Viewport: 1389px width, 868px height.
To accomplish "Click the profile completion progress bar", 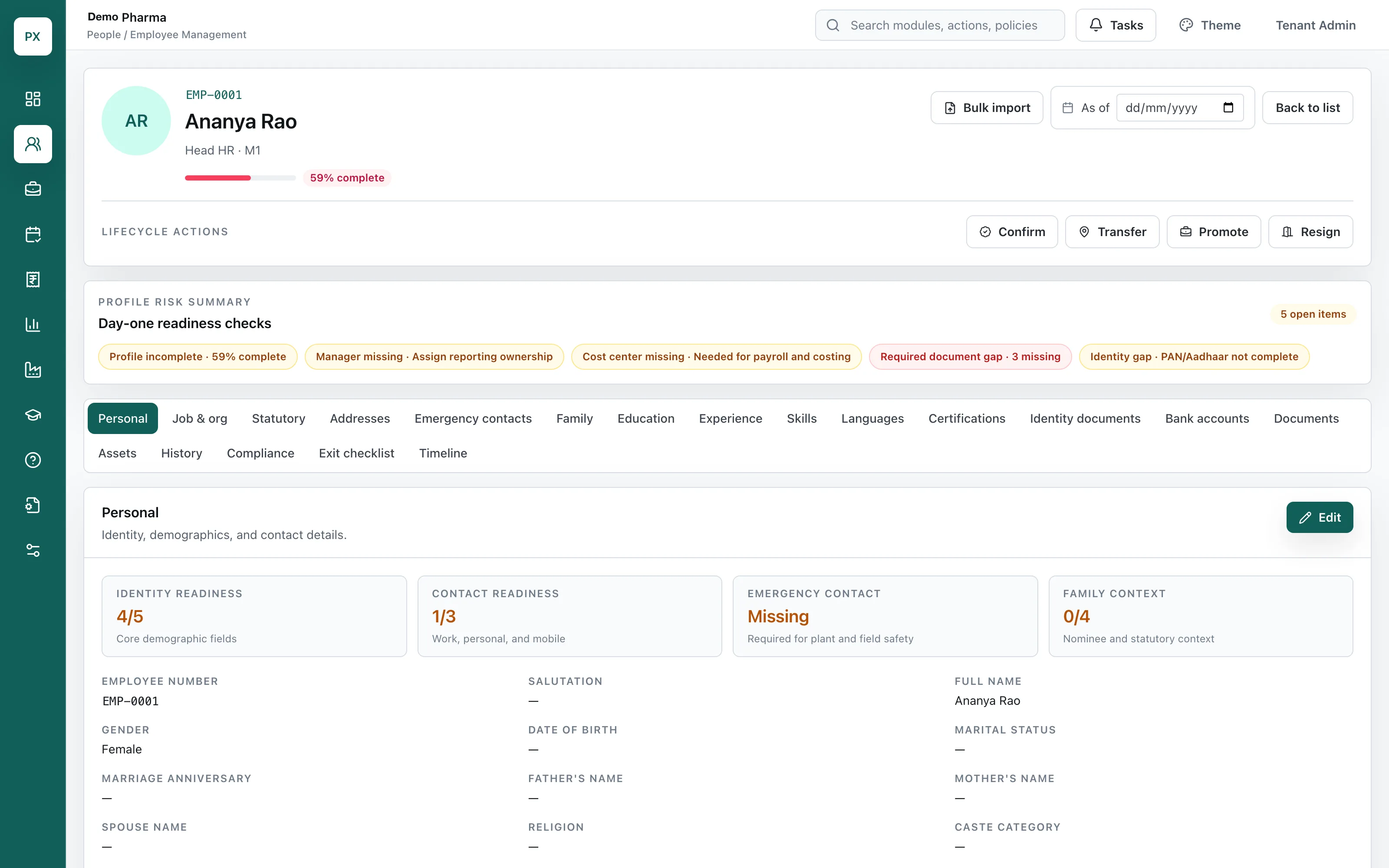I will click(240, 178).
